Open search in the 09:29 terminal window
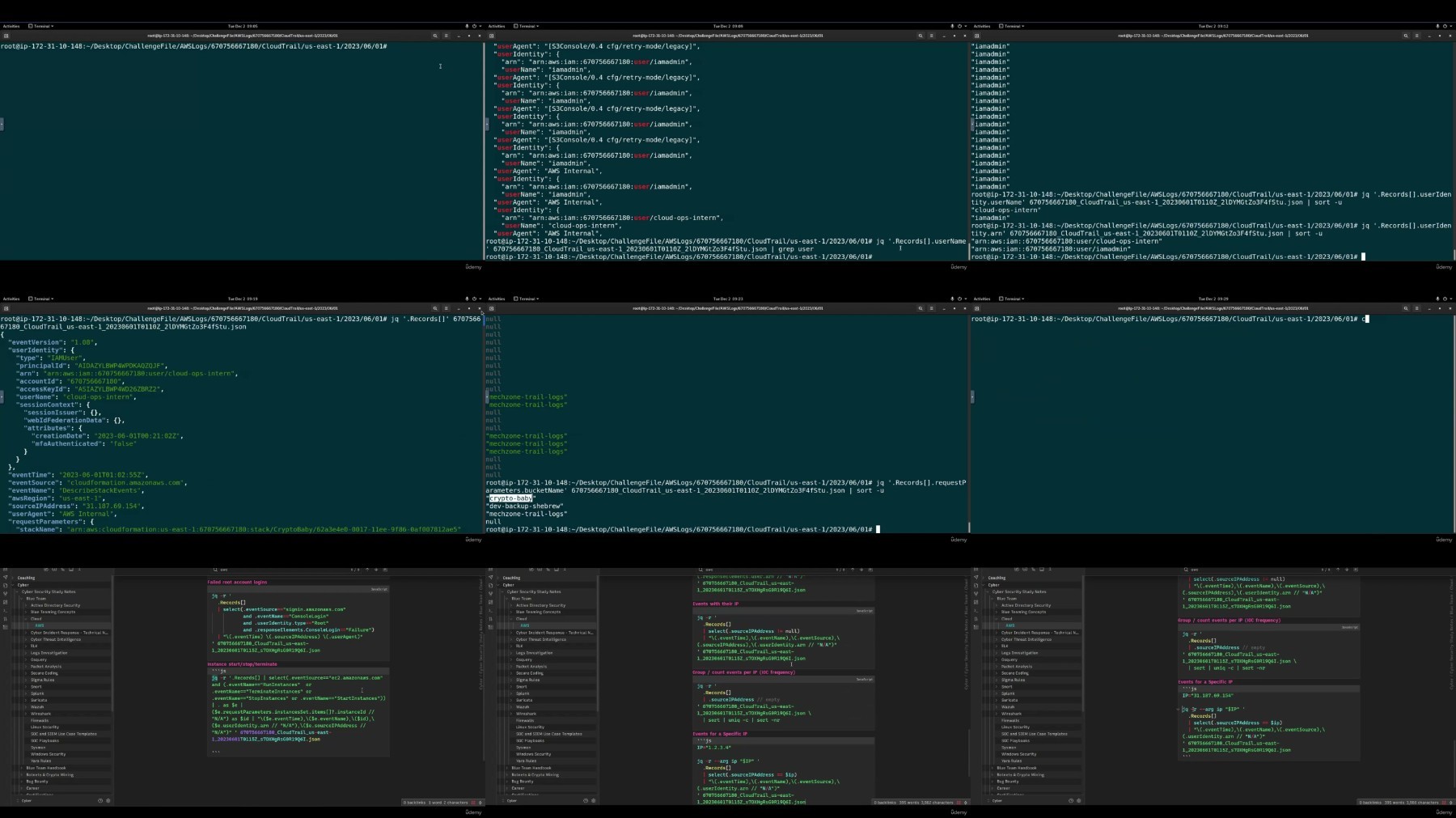This screenshot has width=1456, height=818. (x=1406, y=308)
